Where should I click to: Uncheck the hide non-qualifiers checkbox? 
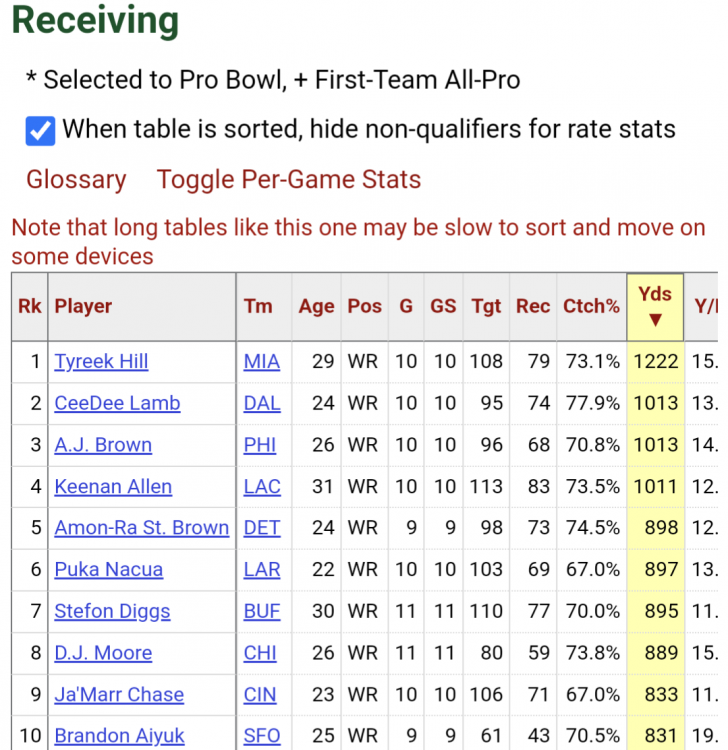pos(40,131)
